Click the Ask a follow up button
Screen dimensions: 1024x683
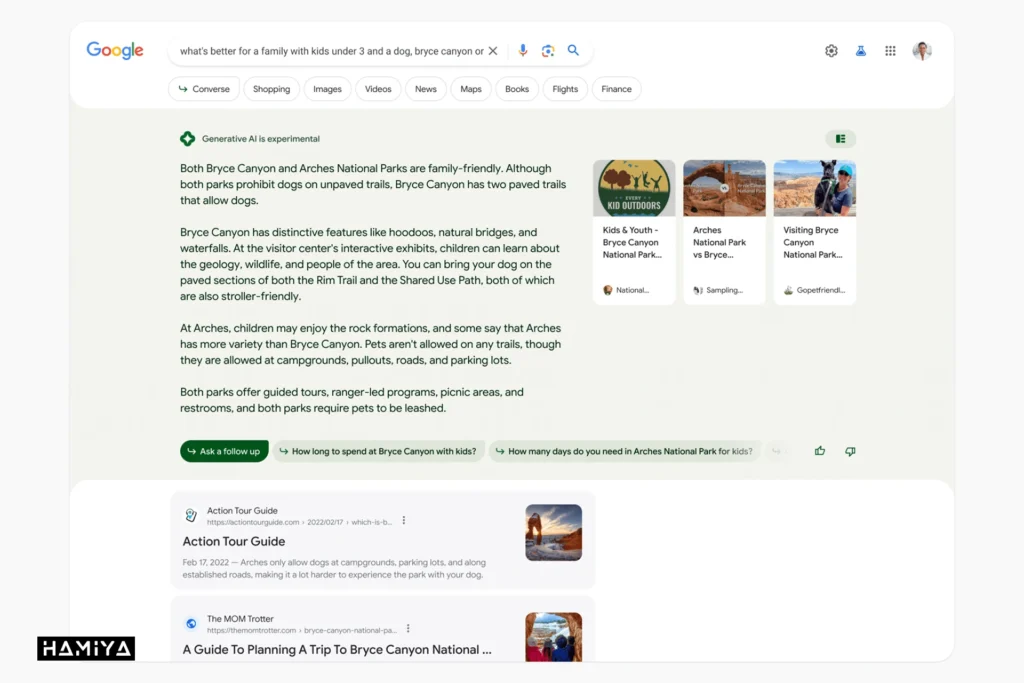tap(224, 451)
